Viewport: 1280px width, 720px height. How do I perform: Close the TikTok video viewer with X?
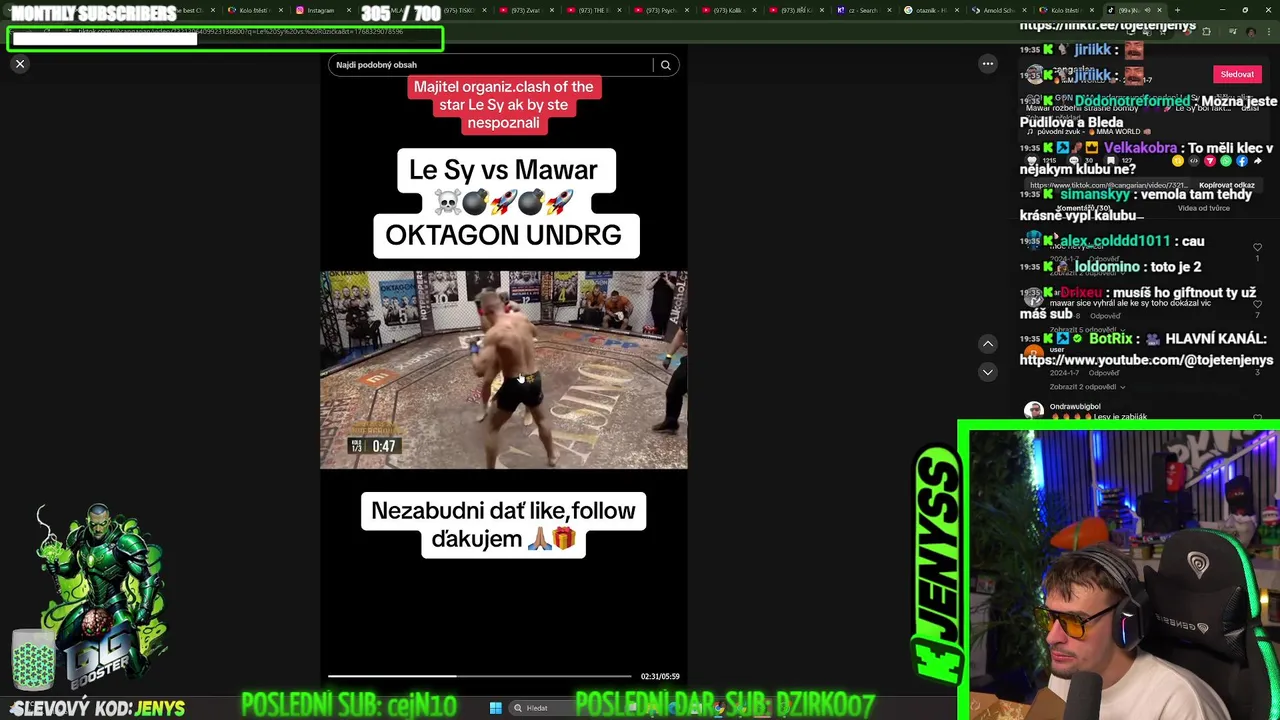[x=19, y=64]
